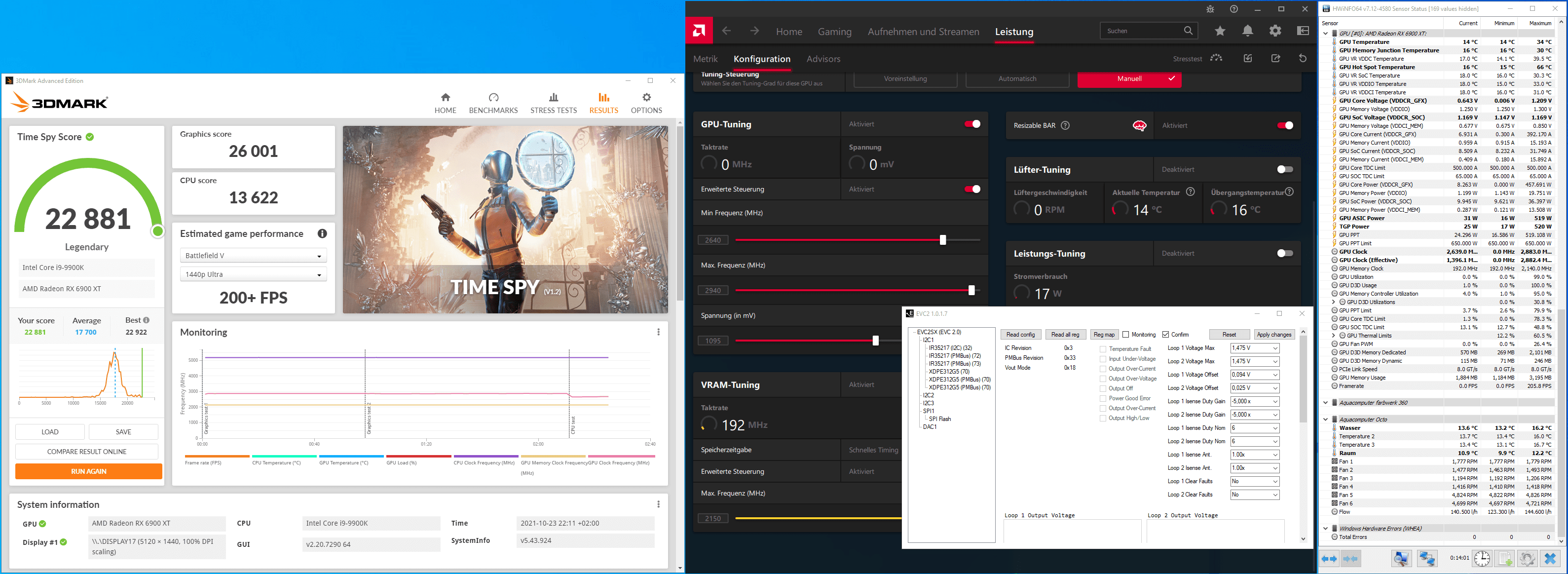
Task: Open the 3DMark HOME icon
Action: tap(446, 97)
